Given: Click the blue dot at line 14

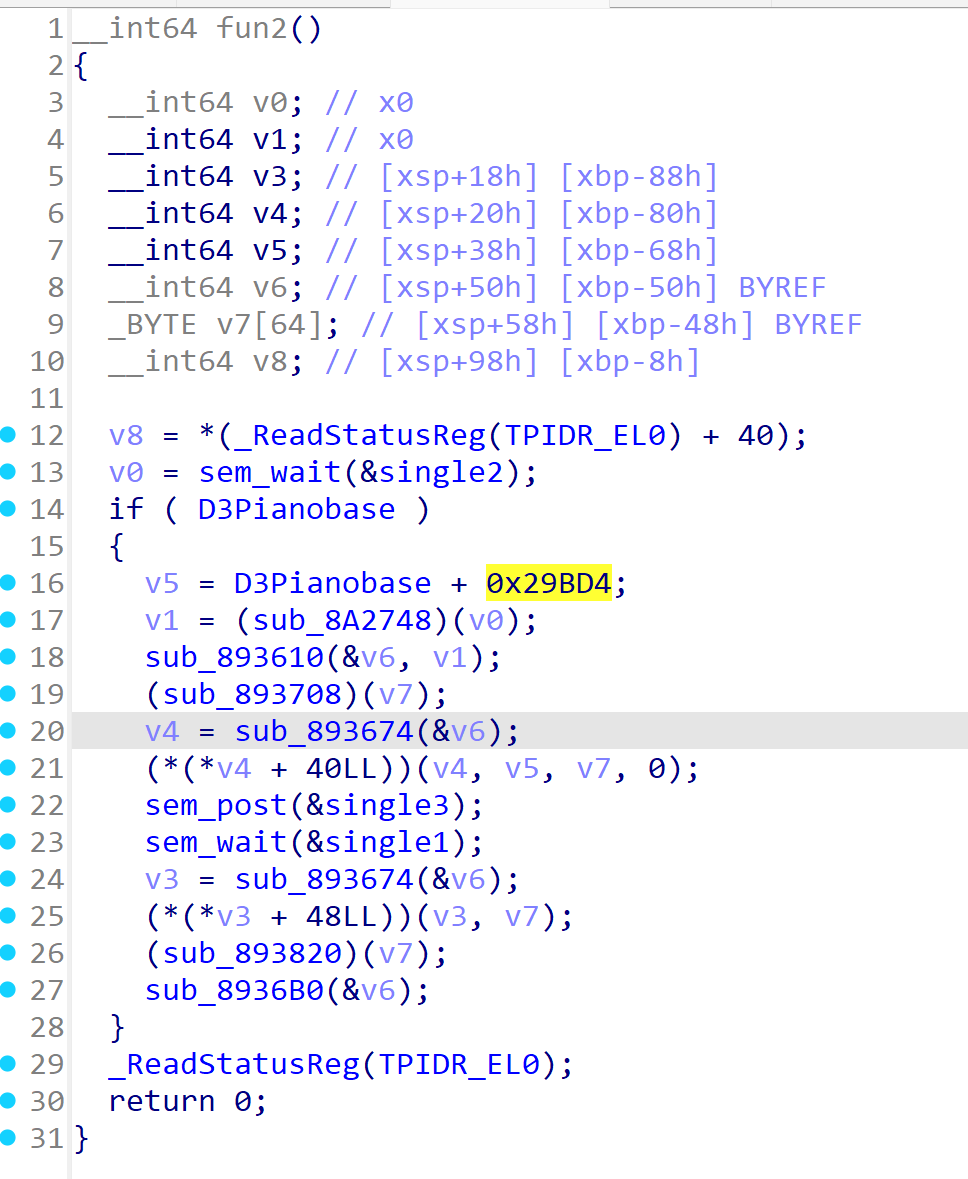Looking at the screenshot, I should pyautogui.click(x=9, y=509).
